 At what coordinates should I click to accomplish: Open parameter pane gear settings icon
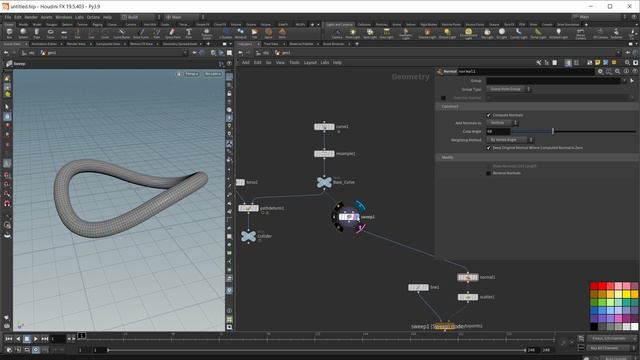(x=600, y=71)
